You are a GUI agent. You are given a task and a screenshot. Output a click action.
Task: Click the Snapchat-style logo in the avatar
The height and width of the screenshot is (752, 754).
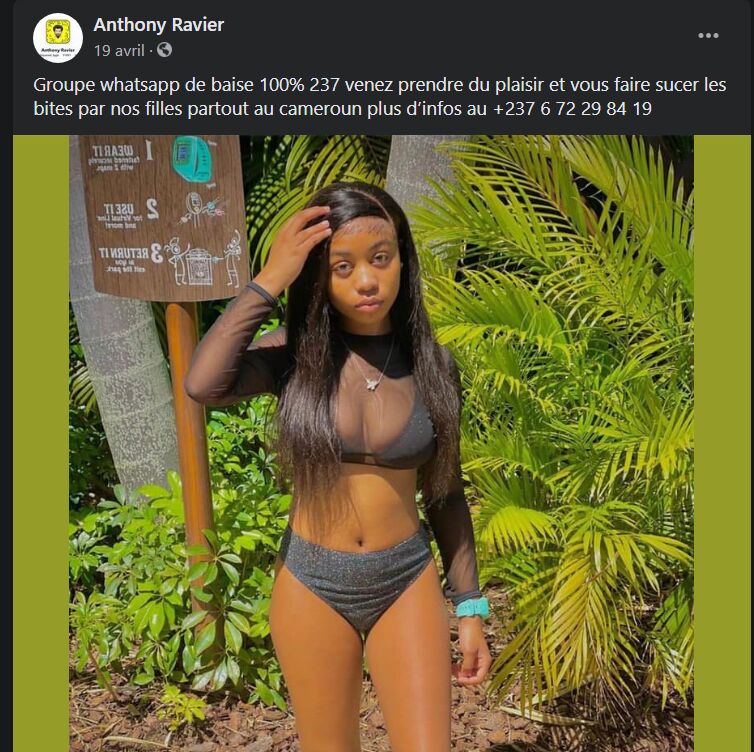[x=58, y=33]
